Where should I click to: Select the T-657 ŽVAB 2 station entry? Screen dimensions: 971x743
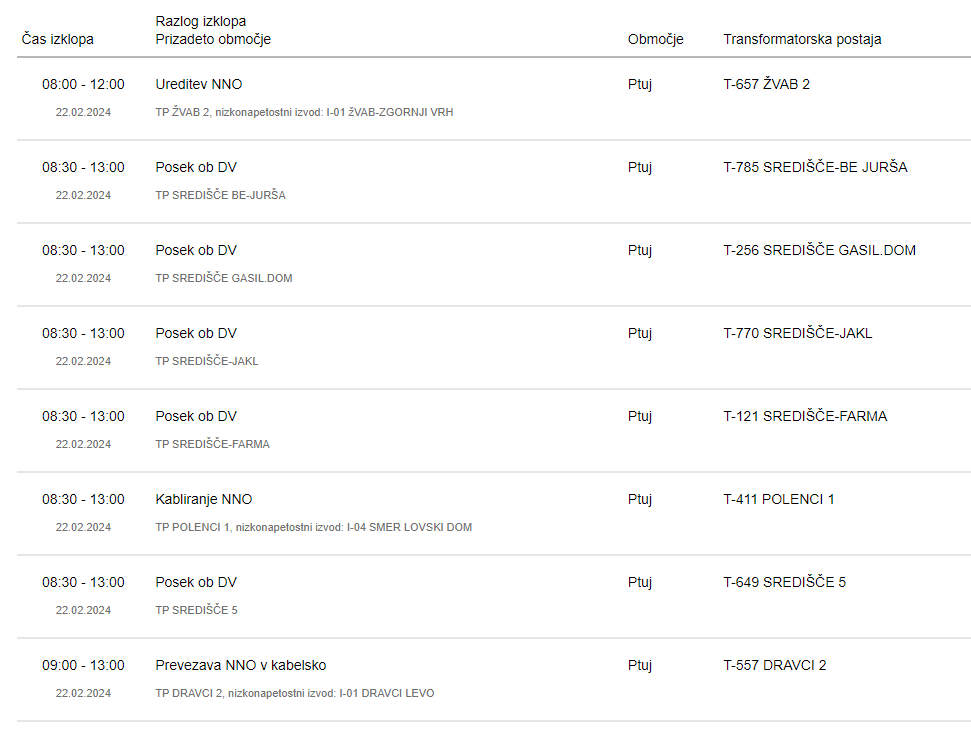coord(766,84)
